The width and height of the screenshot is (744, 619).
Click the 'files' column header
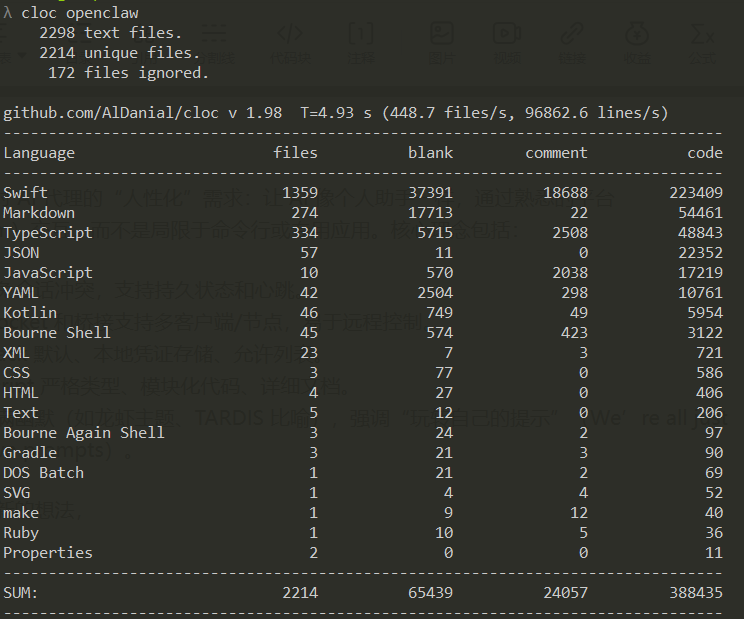pos(295,153)
